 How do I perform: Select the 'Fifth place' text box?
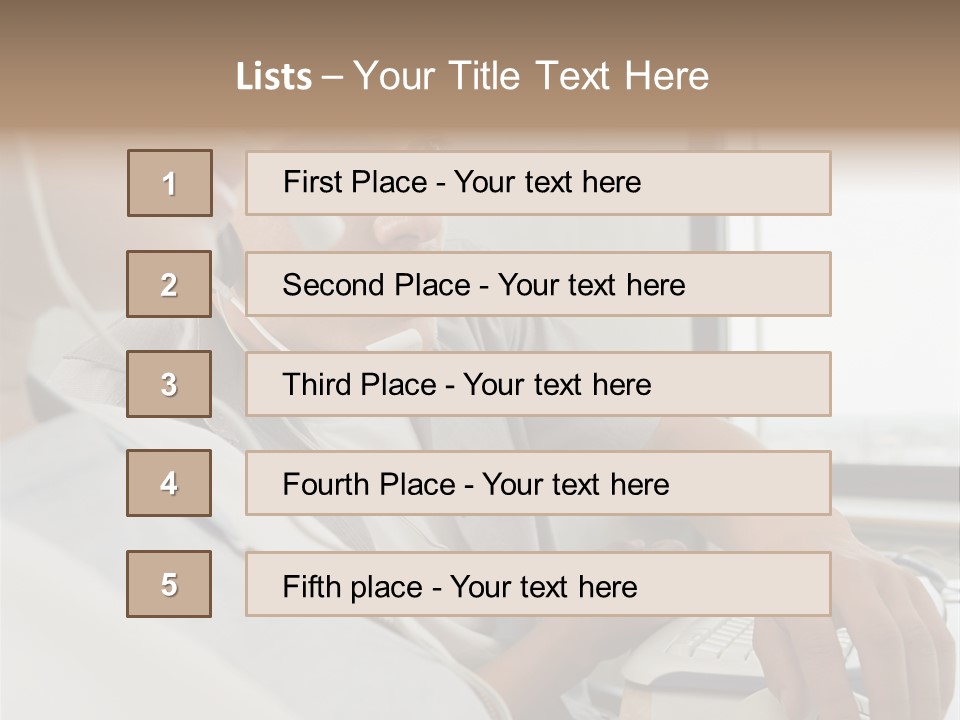pos(538,584)
